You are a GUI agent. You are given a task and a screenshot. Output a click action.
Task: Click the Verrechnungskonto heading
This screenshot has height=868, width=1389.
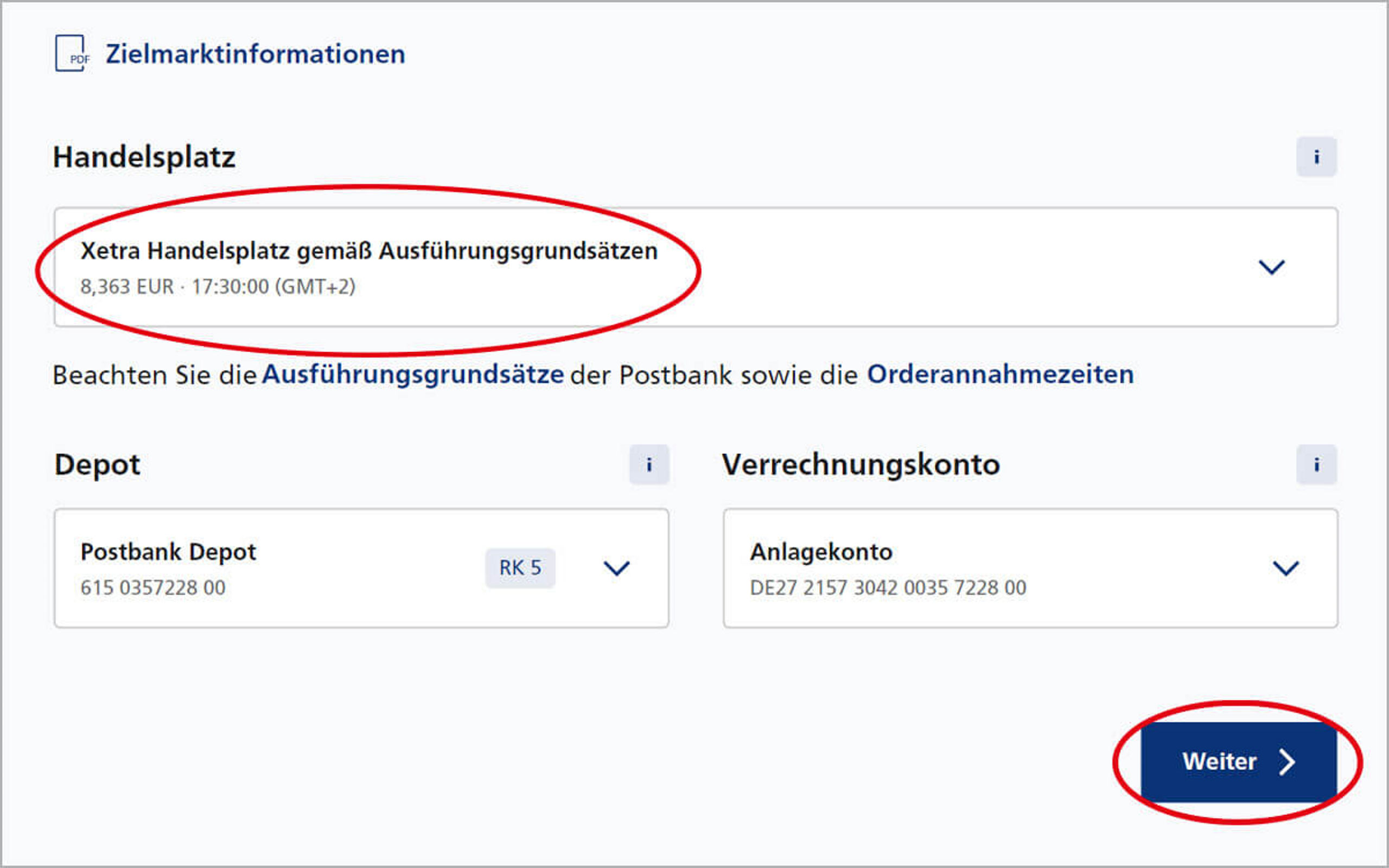click(861, 464)
